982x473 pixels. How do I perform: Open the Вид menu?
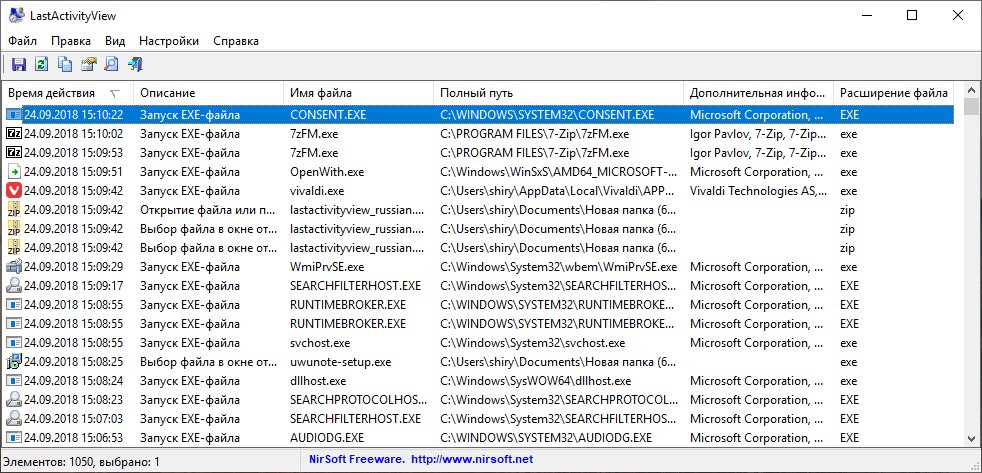tap(115, 41)
